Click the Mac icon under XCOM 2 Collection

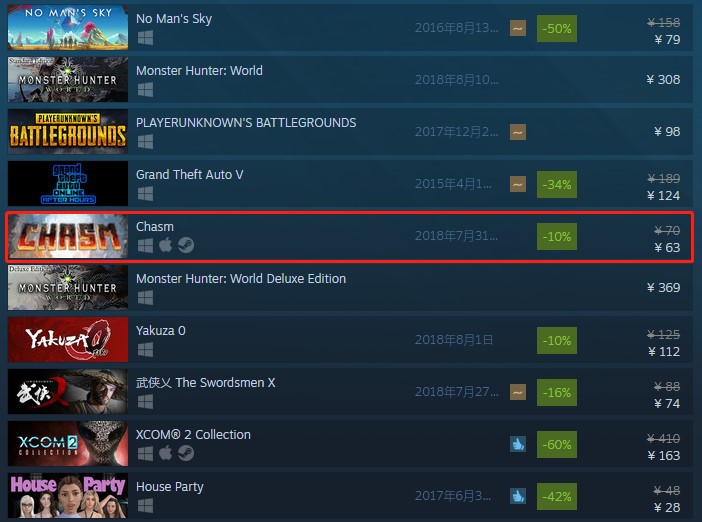pos(166,453)
